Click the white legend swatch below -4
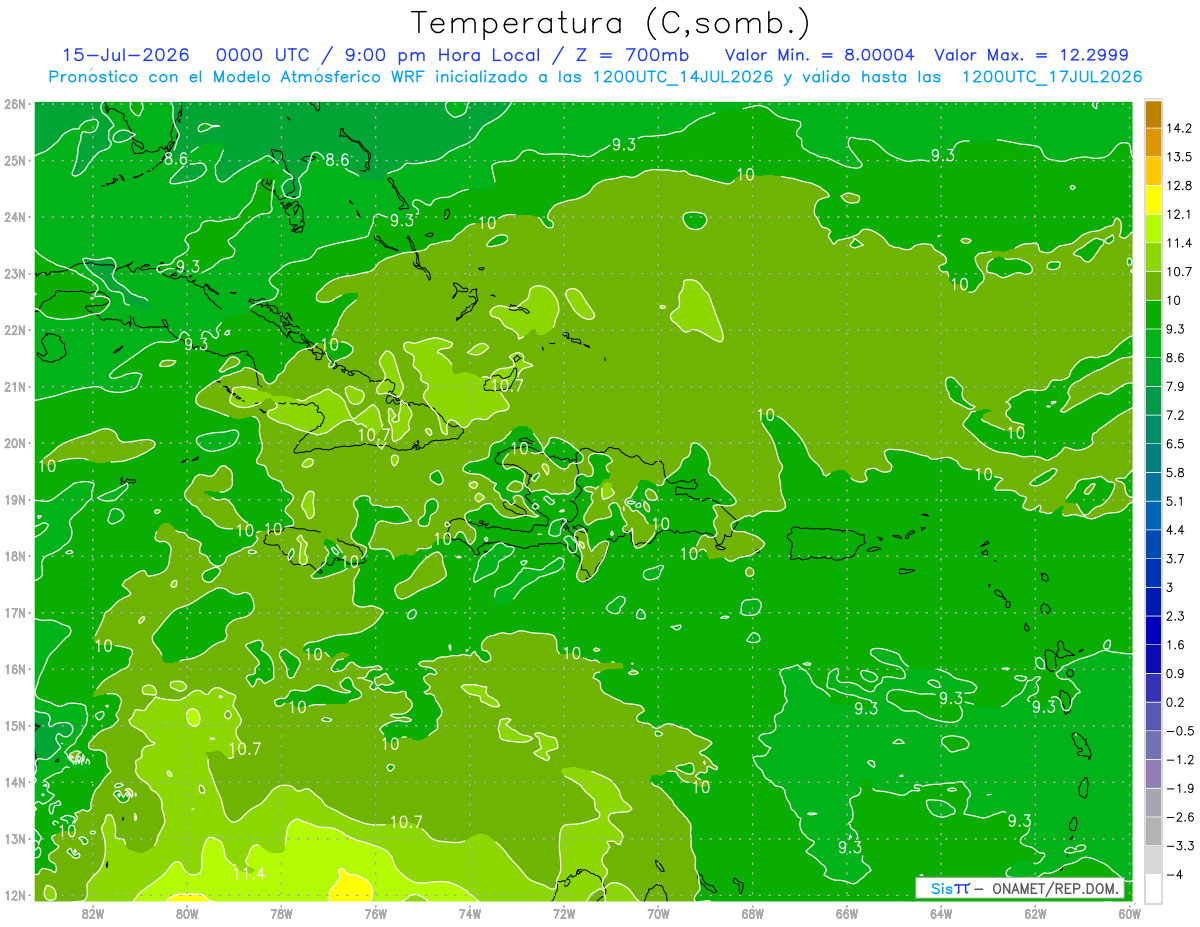This screenshot has height=927, width=1200. [1153, 888]
